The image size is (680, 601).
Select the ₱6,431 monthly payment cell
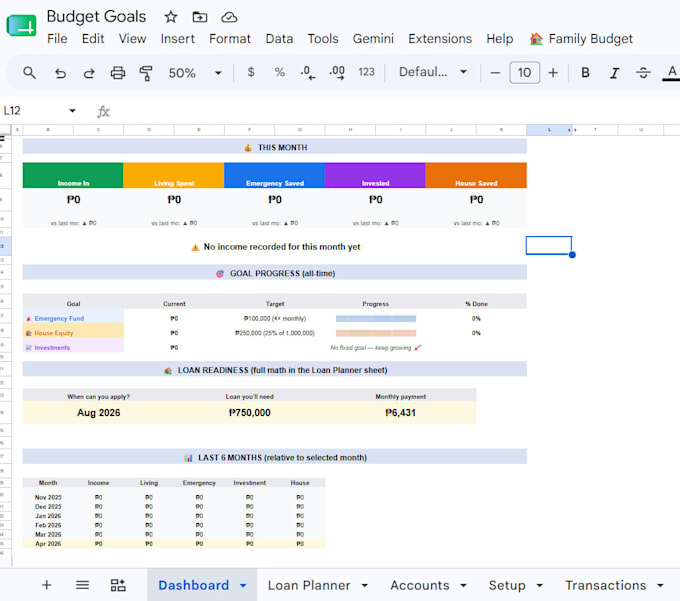(400, 413)
